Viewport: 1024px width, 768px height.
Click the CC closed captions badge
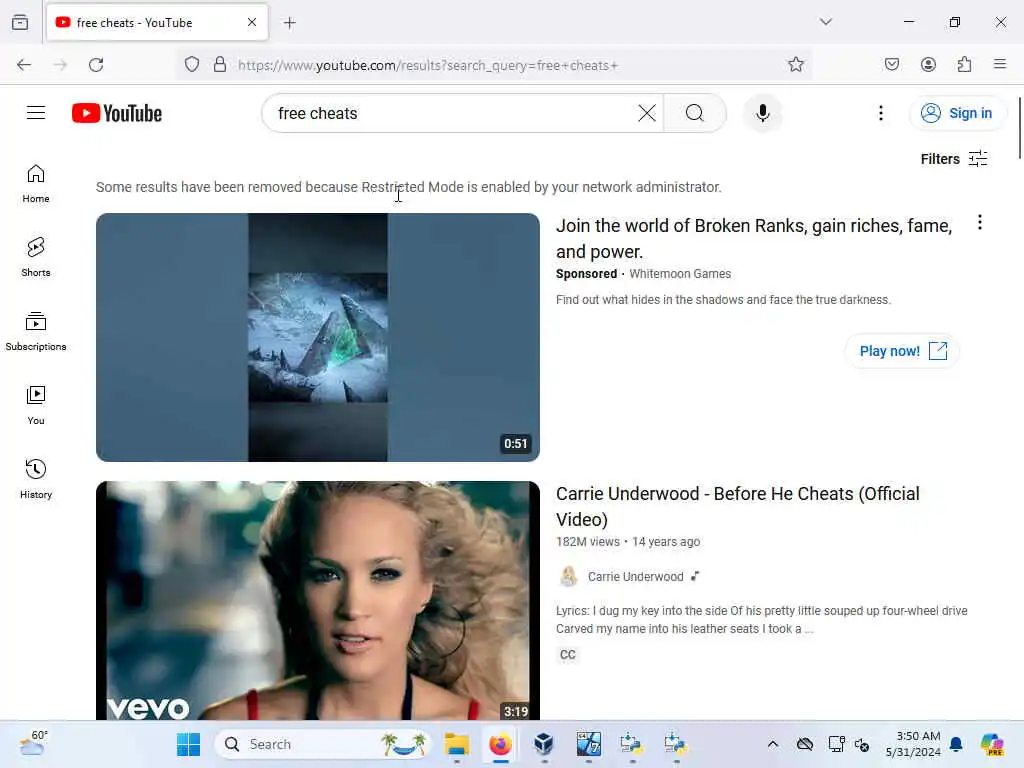tap(568, 654)
